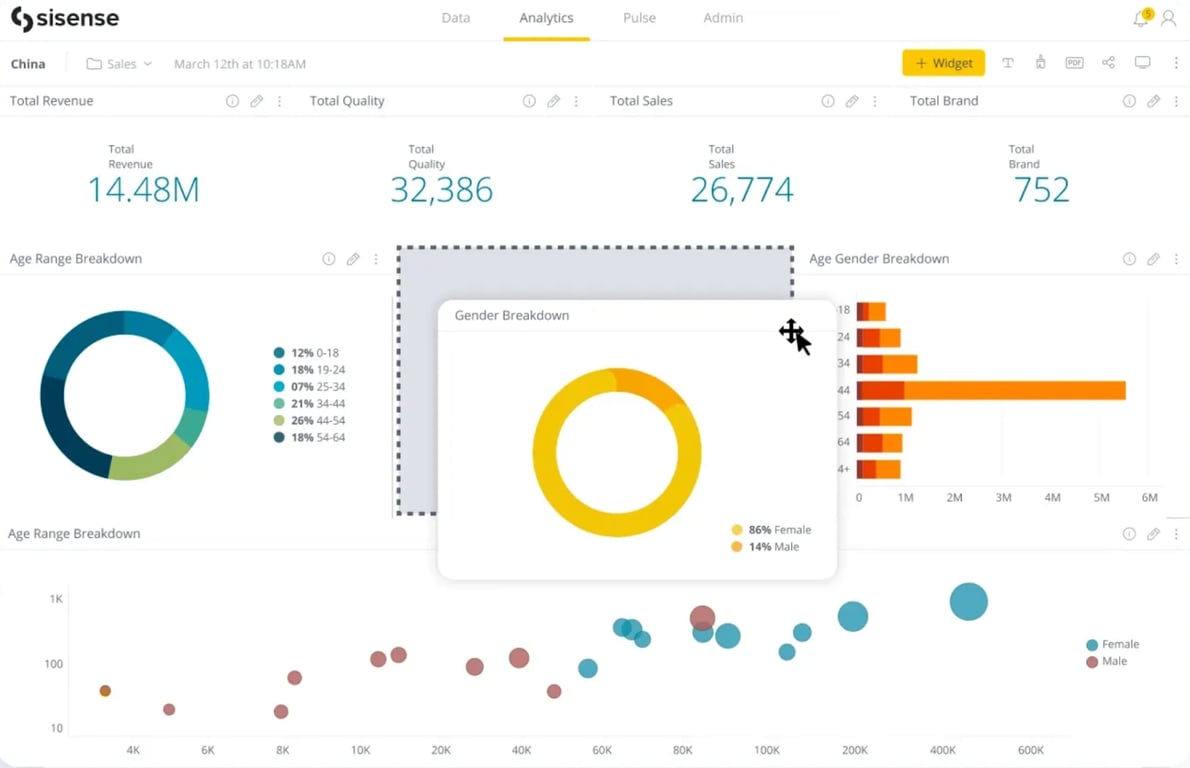
Task: Show info for the bubble chart widget
Action: tap(1129, 534)
